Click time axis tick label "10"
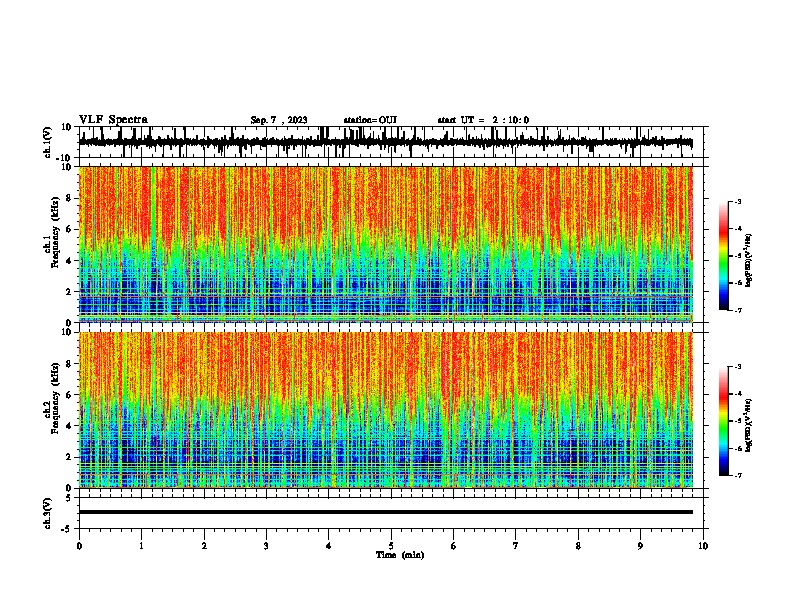This screenshot has height=612, width=792. [x=703, y=546]
